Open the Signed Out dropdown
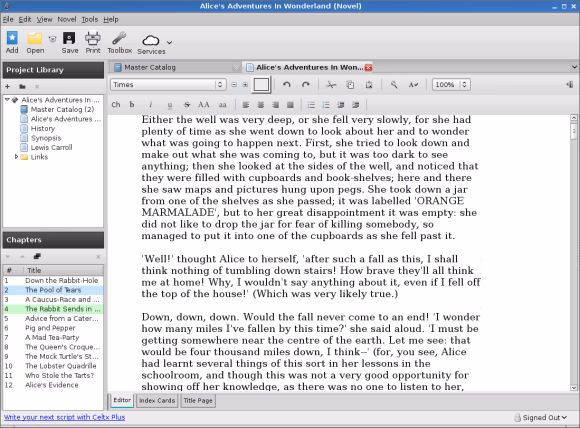This screenshot has width=580, height=428. click(540, 417)
